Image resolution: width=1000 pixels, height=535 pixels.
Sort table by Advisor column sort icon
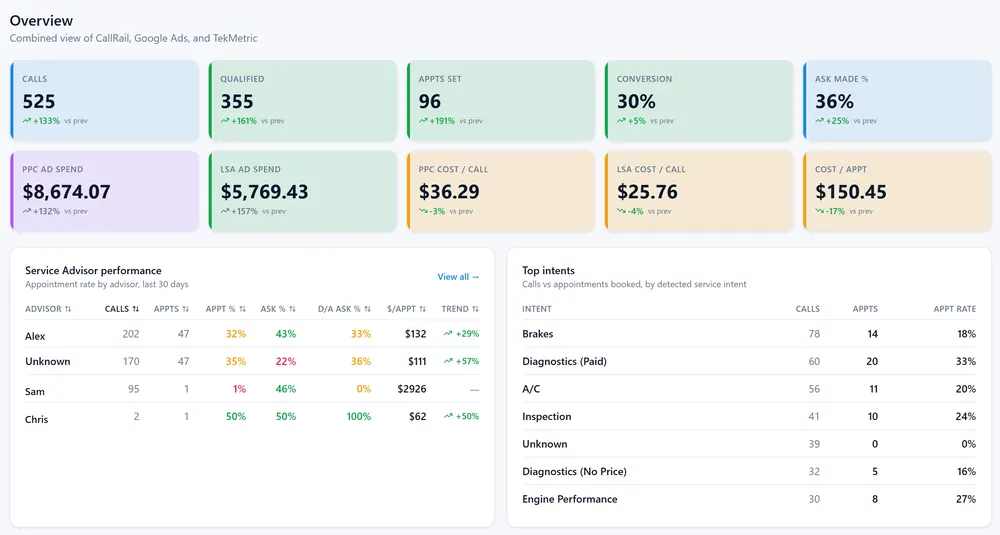[68, 309]
